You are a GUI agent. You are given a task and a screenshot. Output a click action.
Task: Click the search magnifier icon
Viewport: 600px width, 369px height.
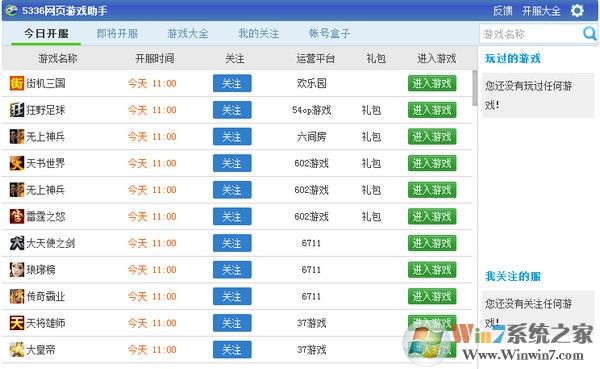click(589, 34)
